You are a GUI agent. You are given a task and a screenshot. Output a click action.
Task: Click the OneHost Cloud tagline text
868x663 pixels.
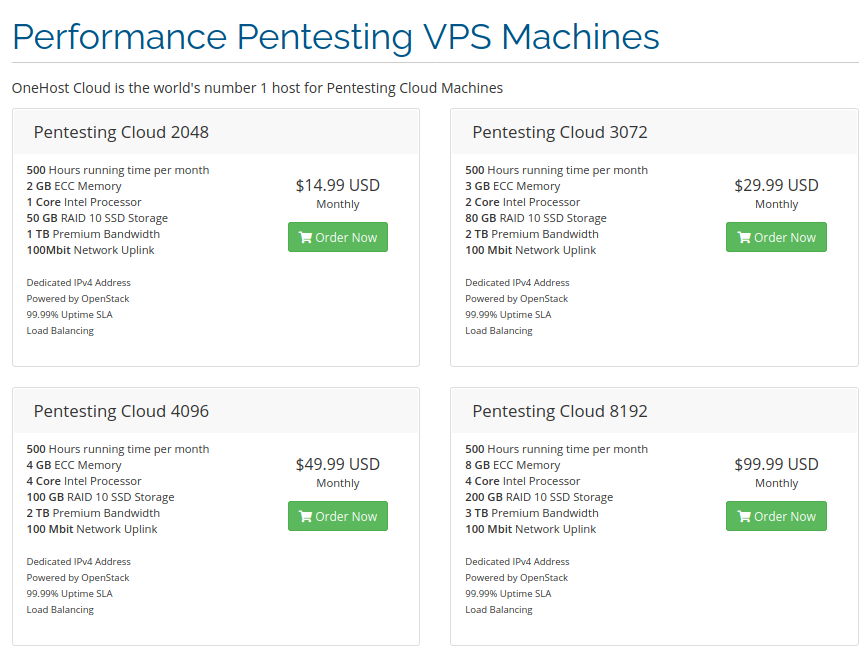[x=257, y=88]
